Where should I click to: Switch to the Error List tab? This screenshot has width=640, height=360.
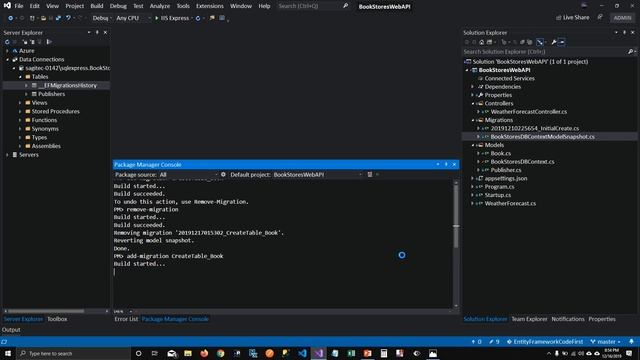(126, 319)
